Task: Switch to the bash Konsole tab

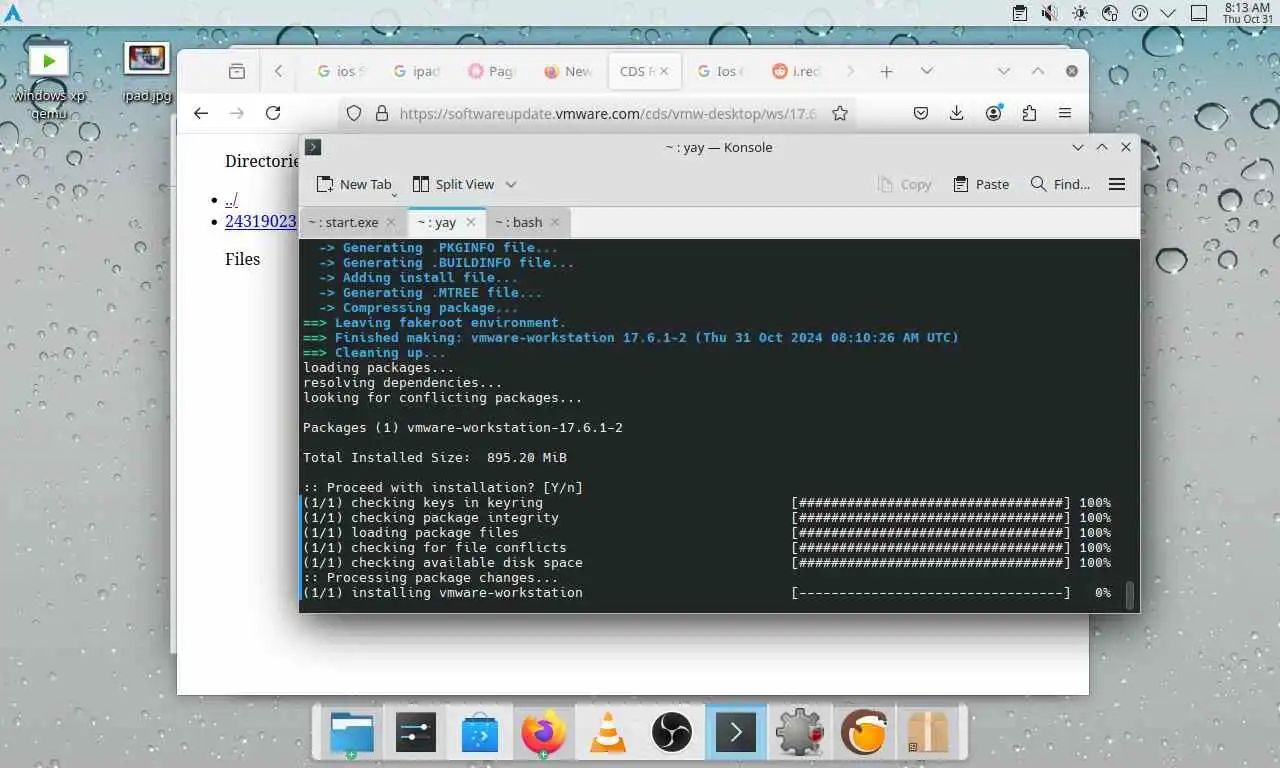Action: point(519,222)
